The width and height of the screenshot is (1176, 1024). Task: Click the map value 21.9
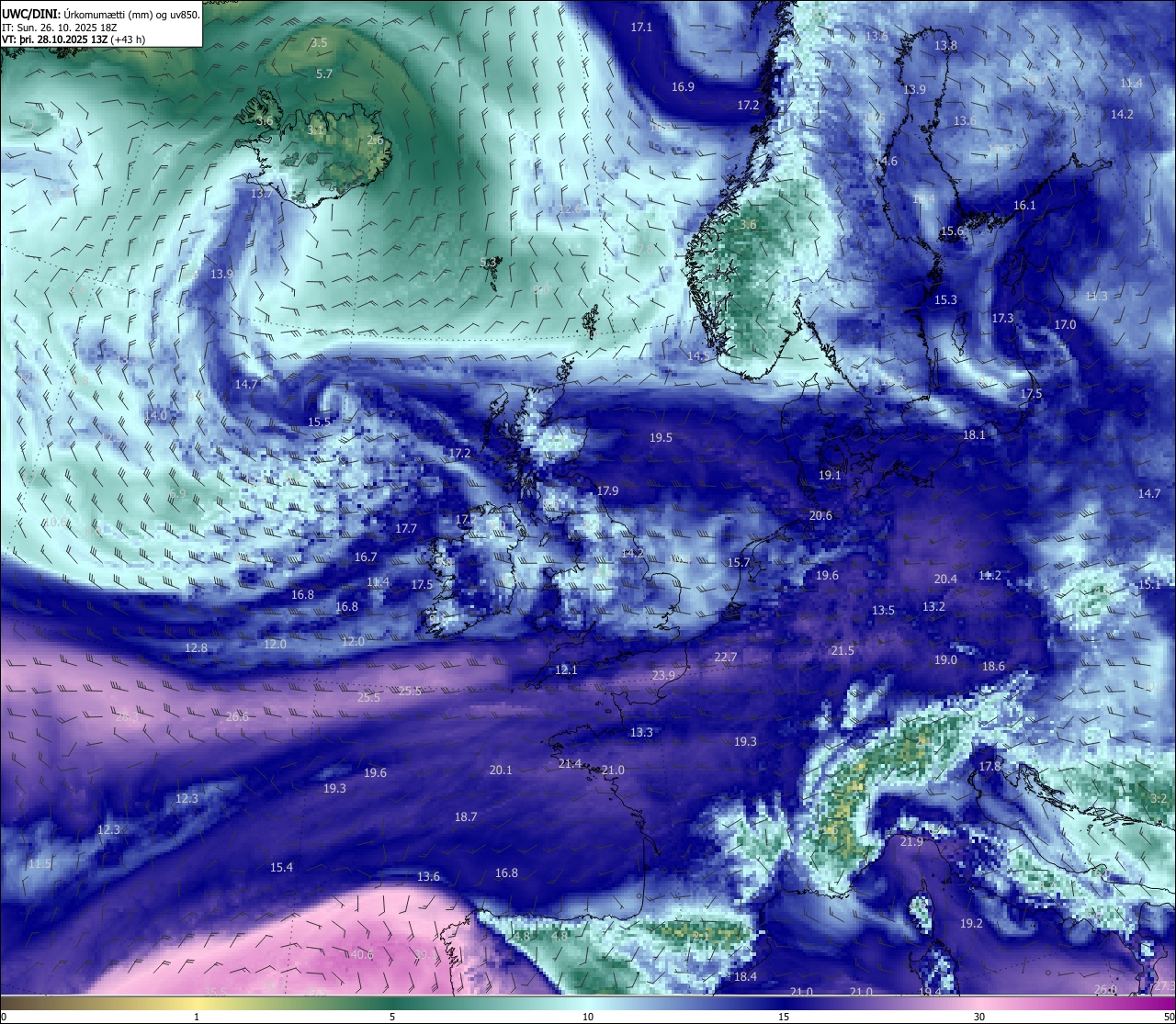[x=911, y=842]
